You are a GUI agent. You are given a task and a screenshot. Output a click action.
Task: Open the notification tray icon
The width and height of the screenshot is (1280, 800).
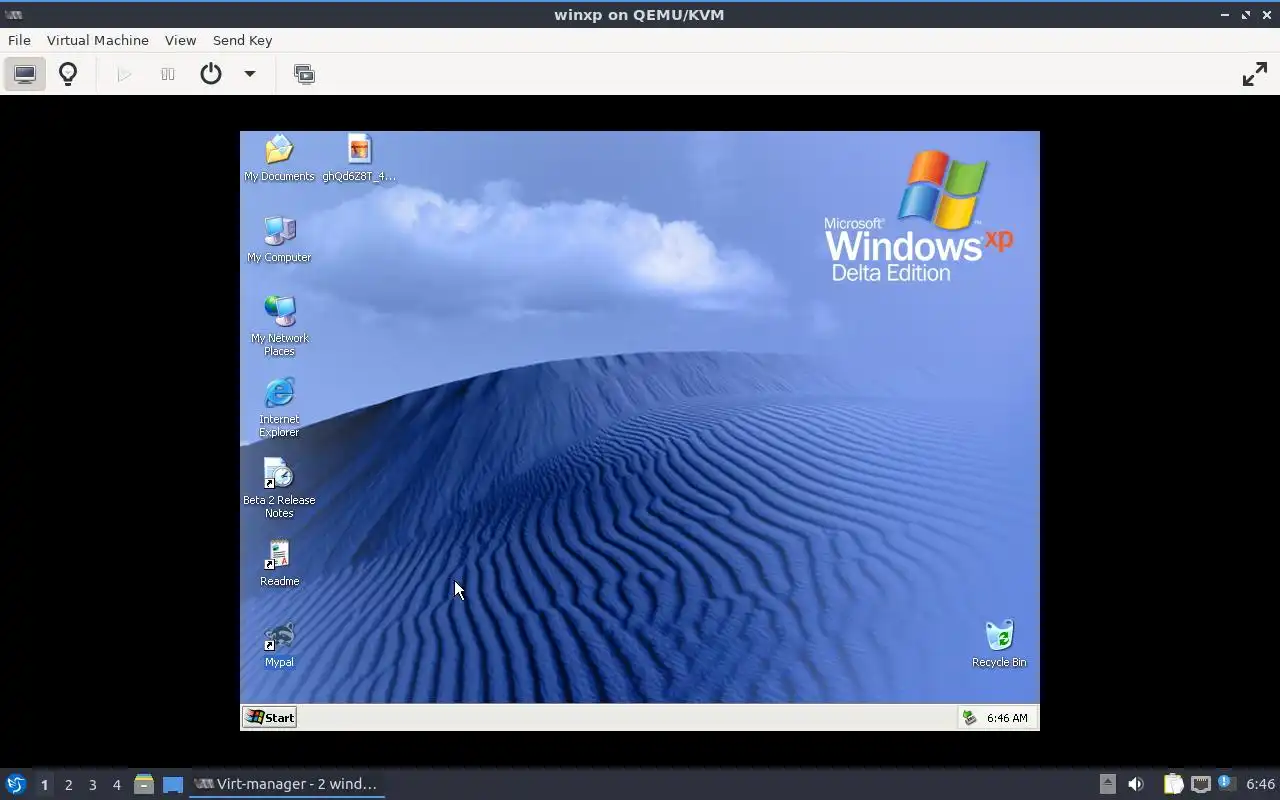(1227, 784)
